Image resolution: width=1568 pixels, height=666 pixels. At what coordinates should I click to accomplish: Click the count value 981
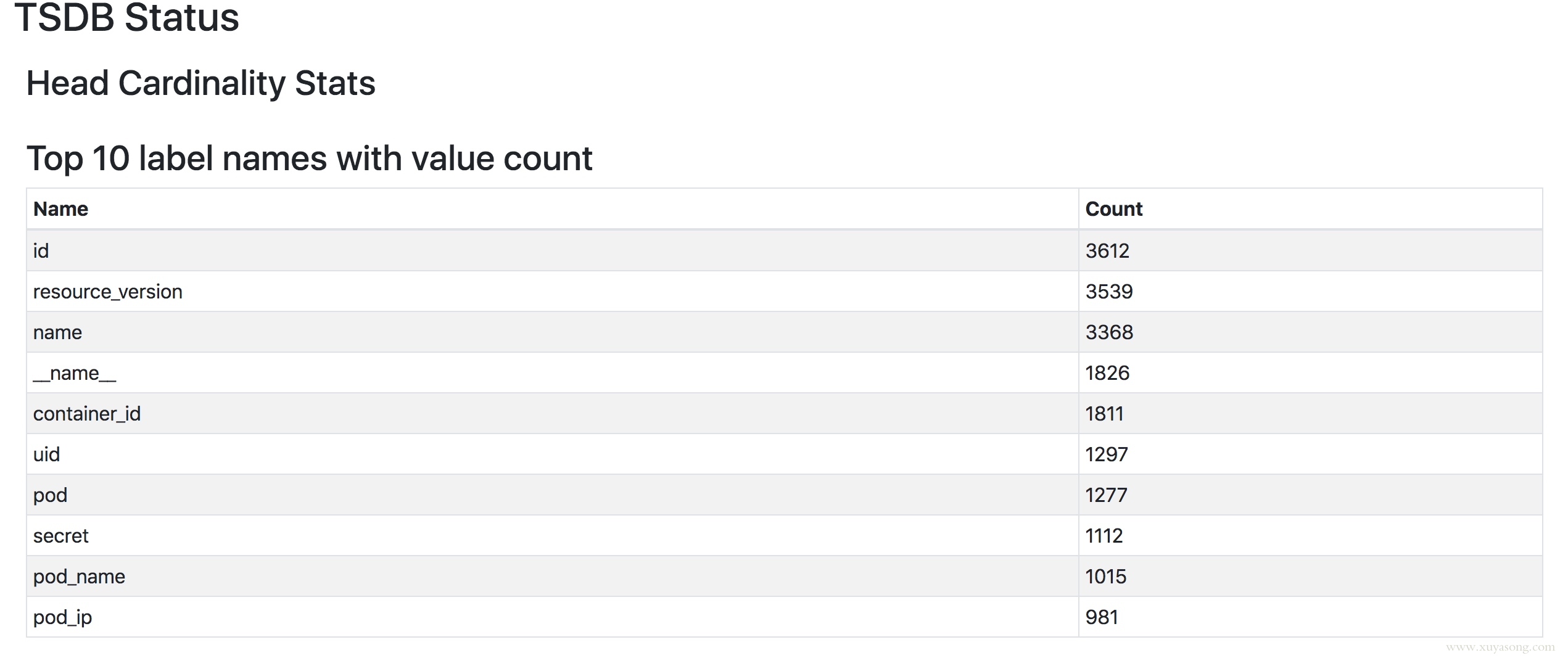tap(1102, 617)
